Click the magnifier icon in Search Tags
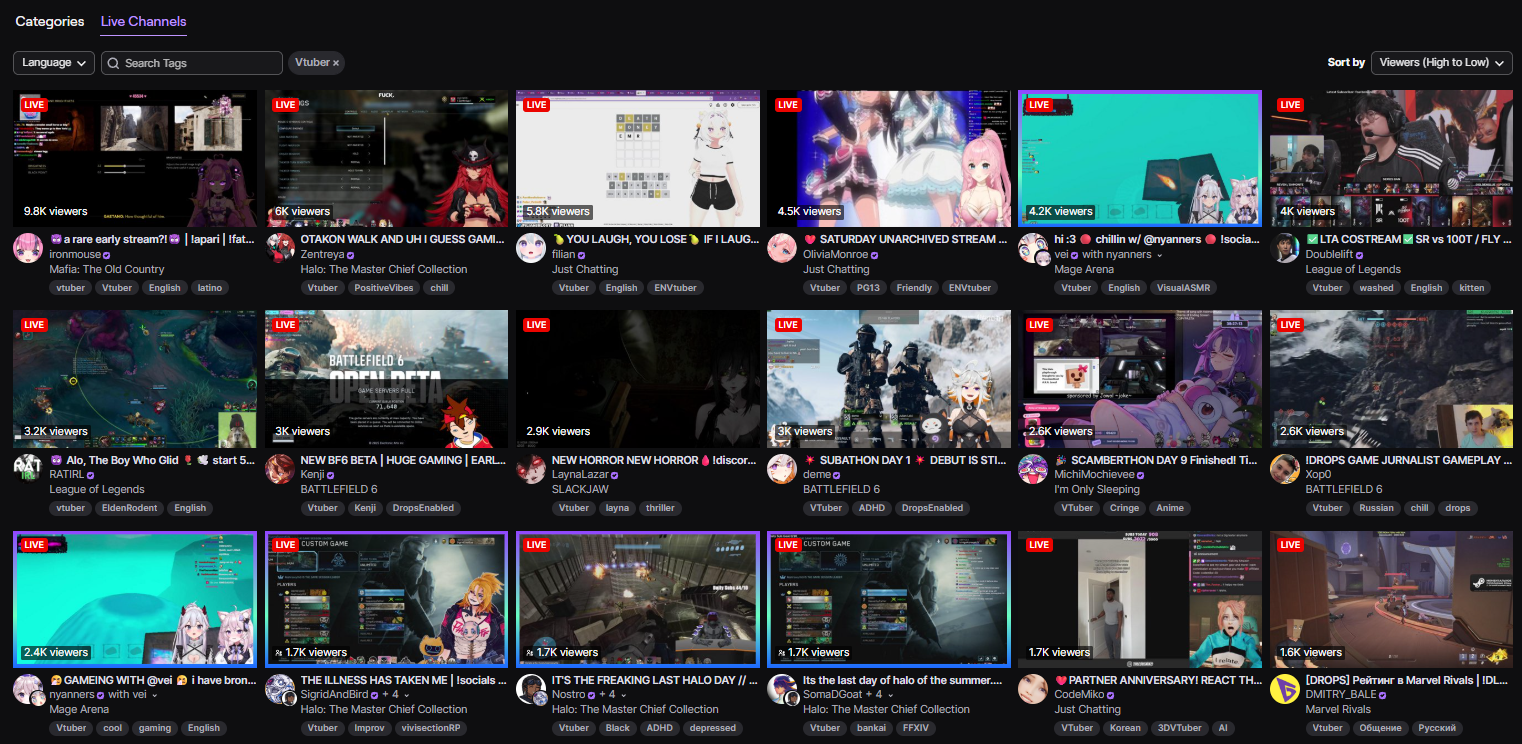Image resolution: width=1522 pixels, height=744 pixels. [113, 63]
